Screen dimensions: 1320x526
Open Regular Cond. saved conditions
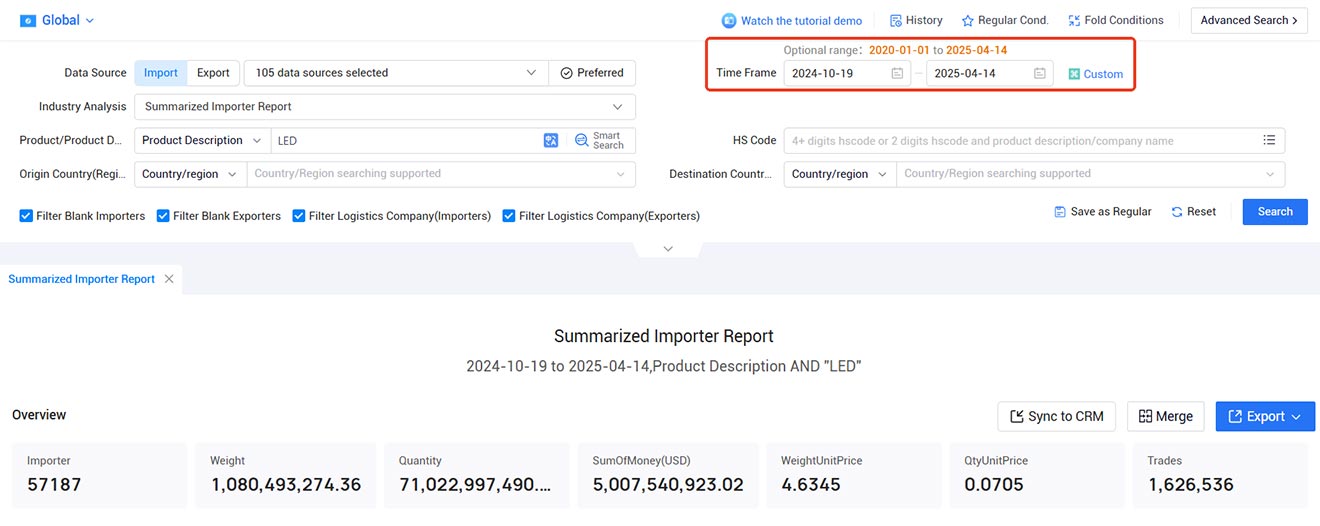1005,20
